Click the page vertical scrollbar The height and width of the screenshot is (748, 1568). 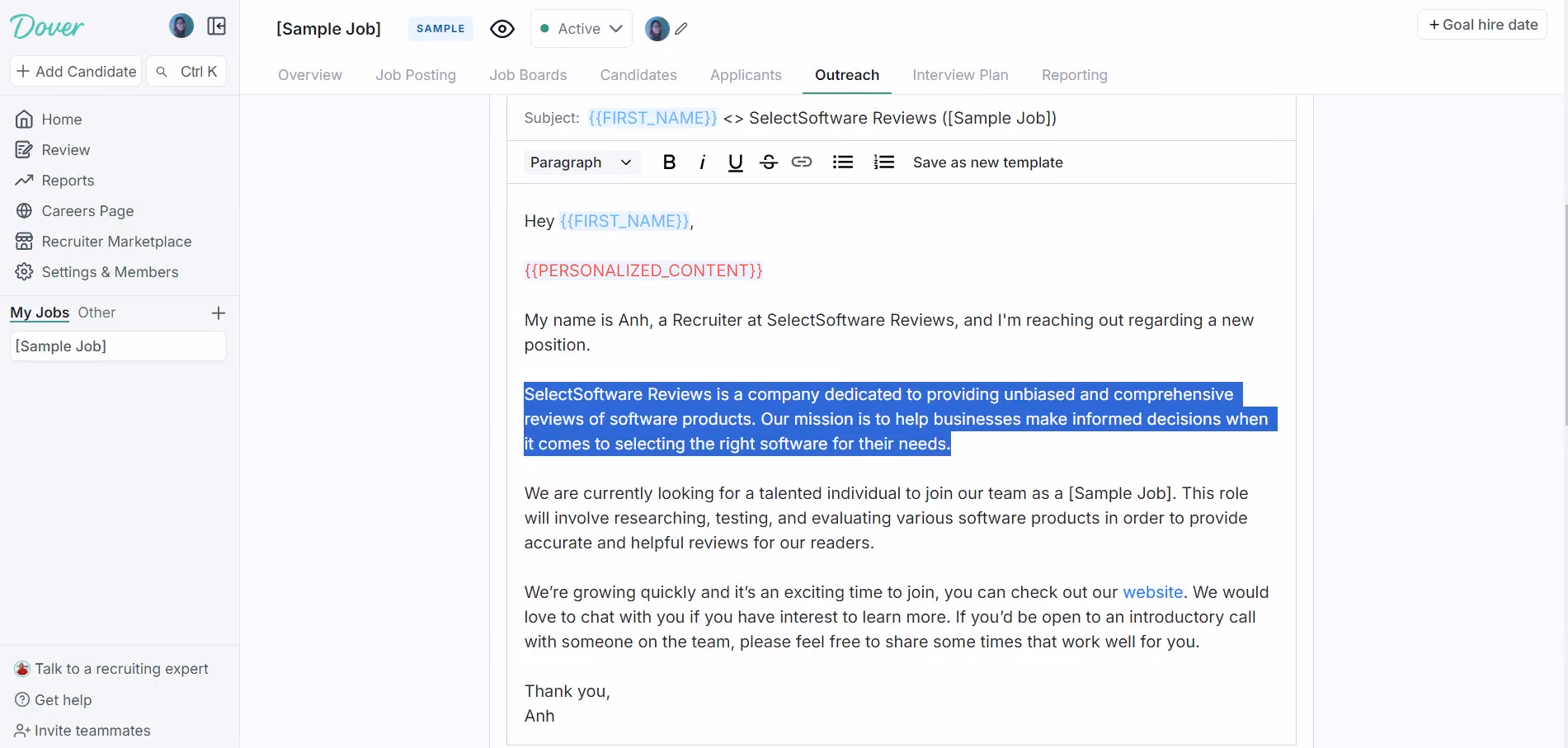(1565, 313)
